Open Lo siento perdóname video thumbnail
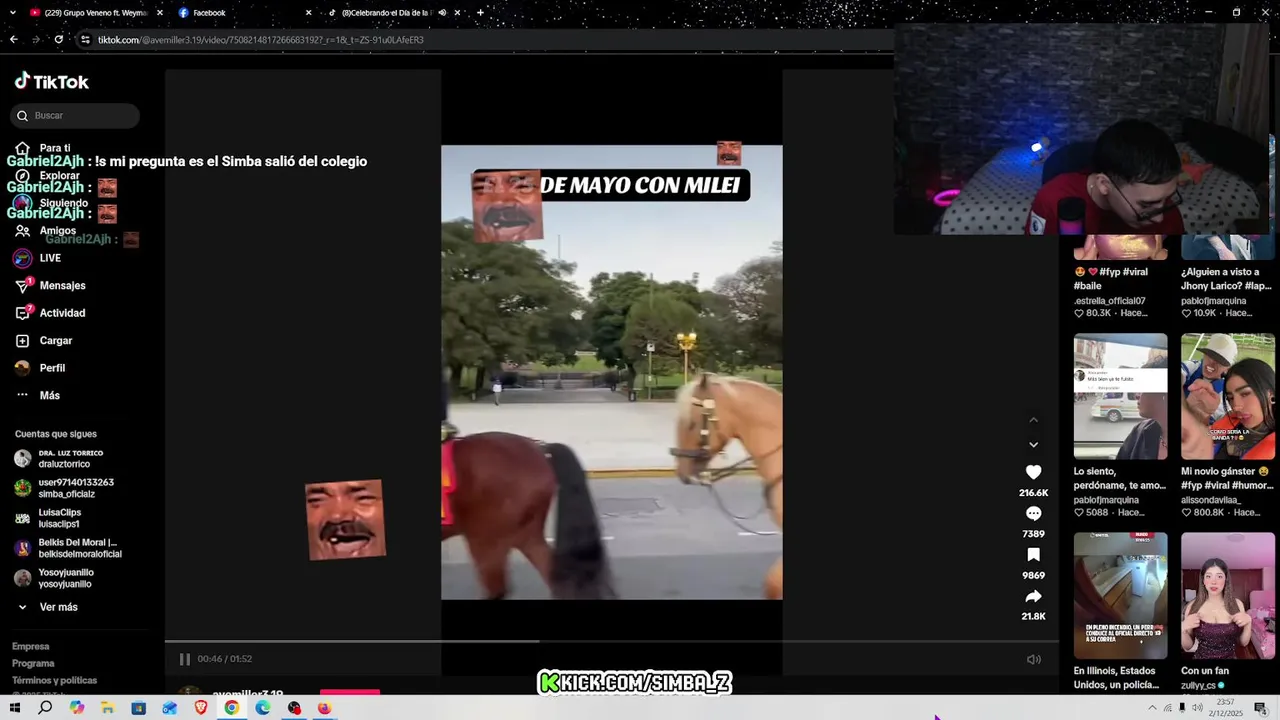 coord(1120,396)
